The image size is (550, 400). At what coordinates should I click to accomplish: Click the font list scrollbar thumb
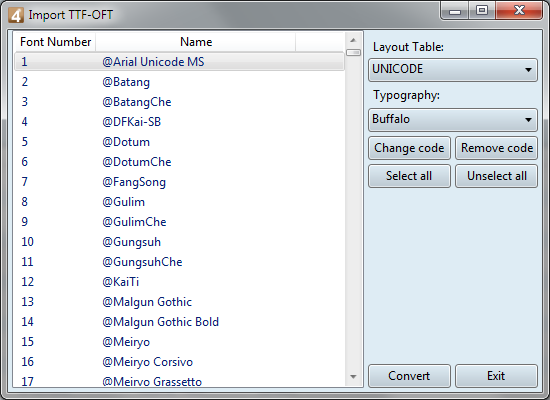353,53
